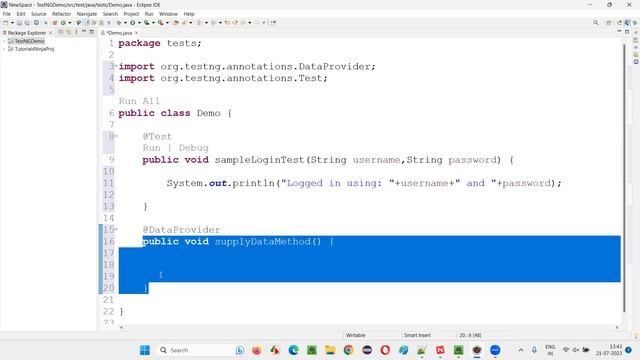Click Collapse All icon in Package Explorer
The height and width of the screenshot is (360, 640).
[x=61, y=32]
